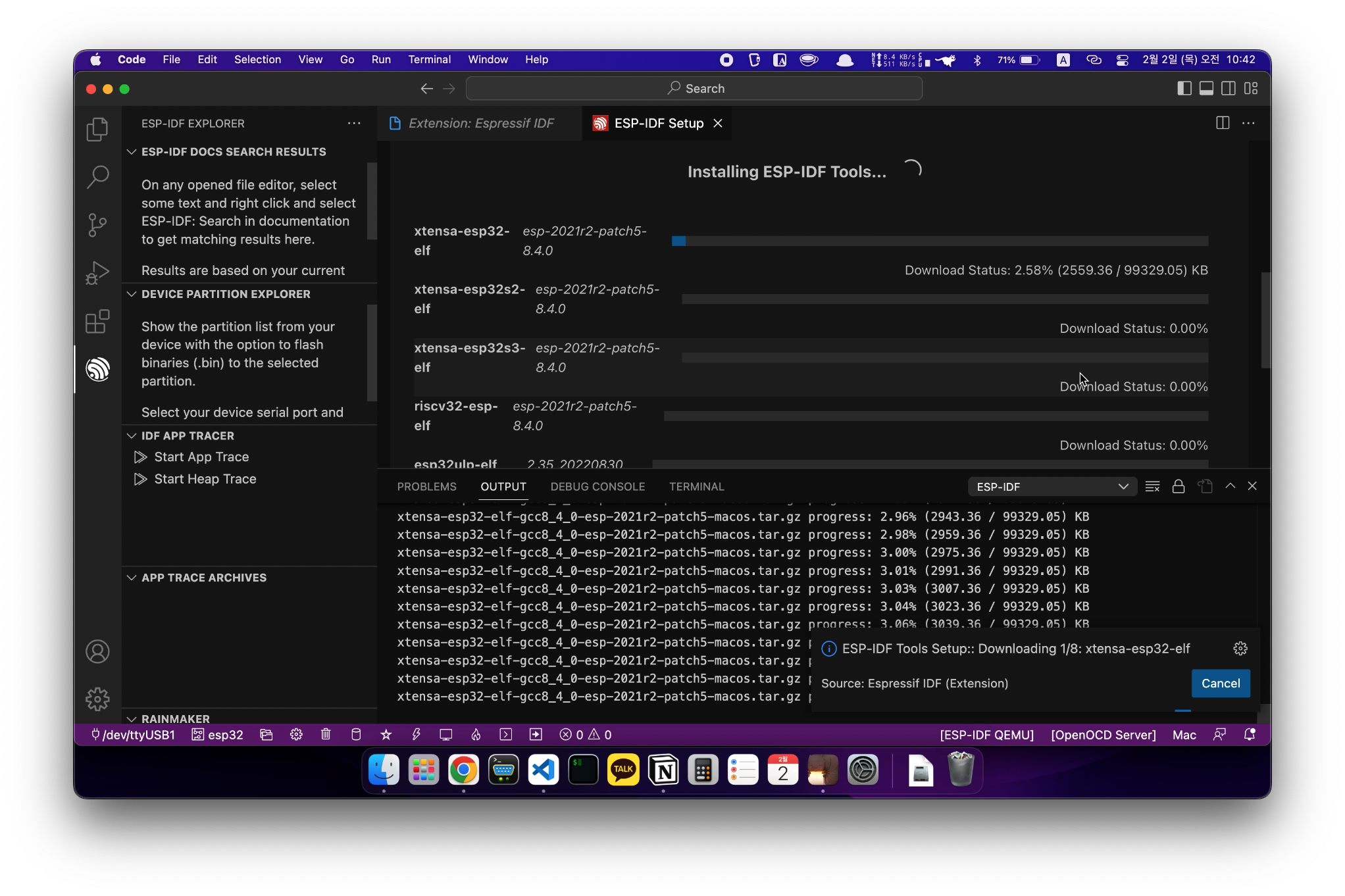
Task: Cancel the ESP-IDF tools download
Action: (1220, 684)
